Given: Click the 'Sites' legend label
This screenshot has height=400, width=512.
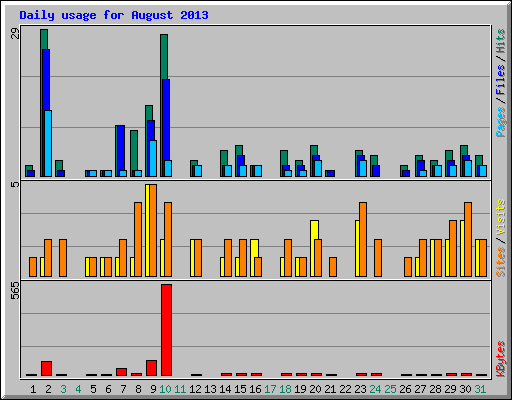Looking at the screenshot, I should tap(500, 262).
